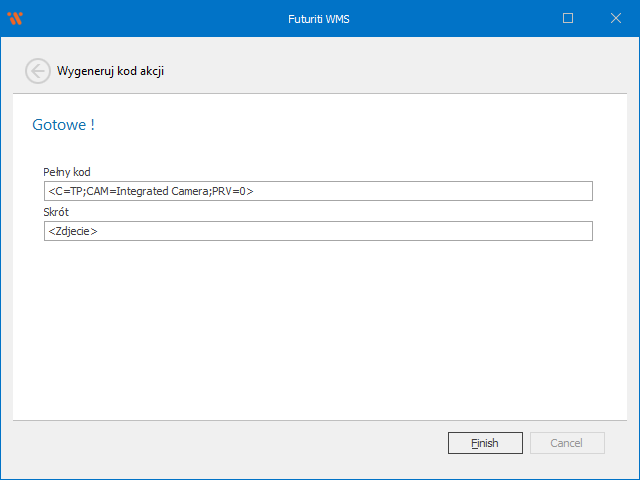Close the Futuriti WMS window

[x=615, y=18]
